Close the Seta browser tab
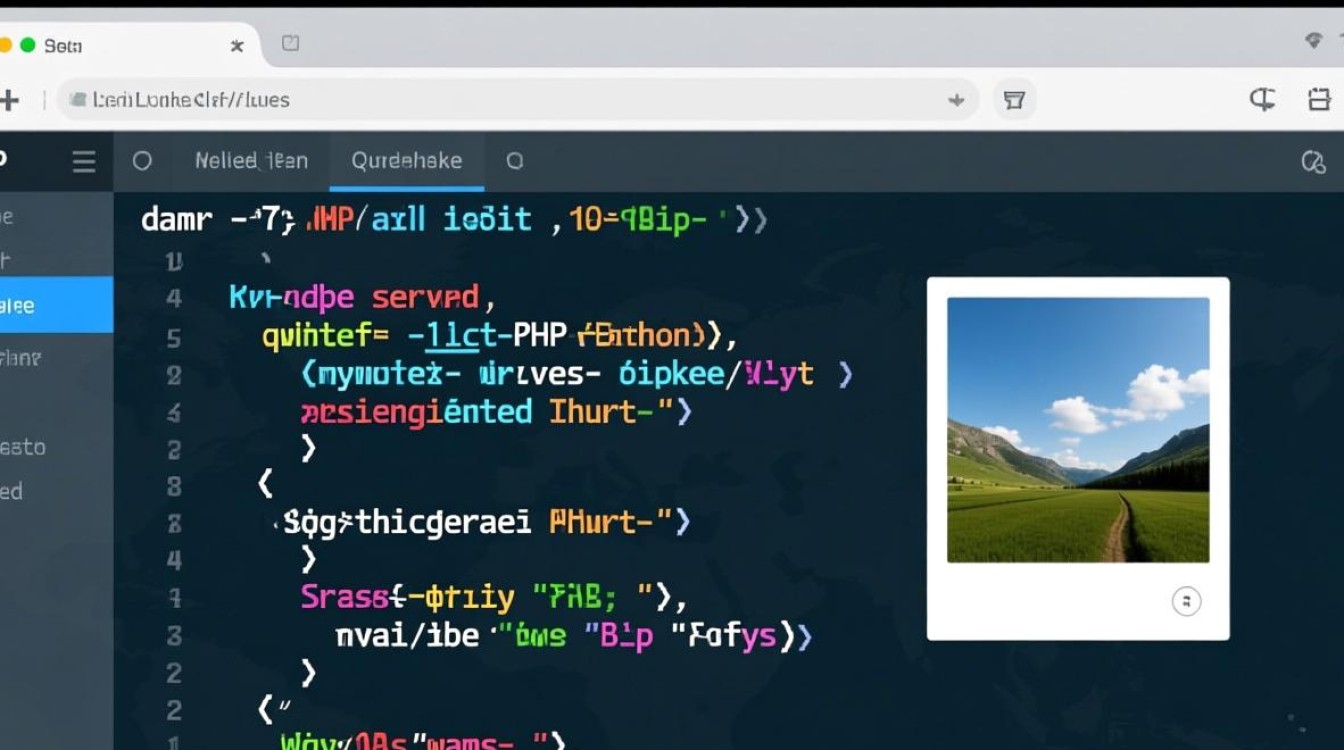1344x750 pixels. [237, 46]
